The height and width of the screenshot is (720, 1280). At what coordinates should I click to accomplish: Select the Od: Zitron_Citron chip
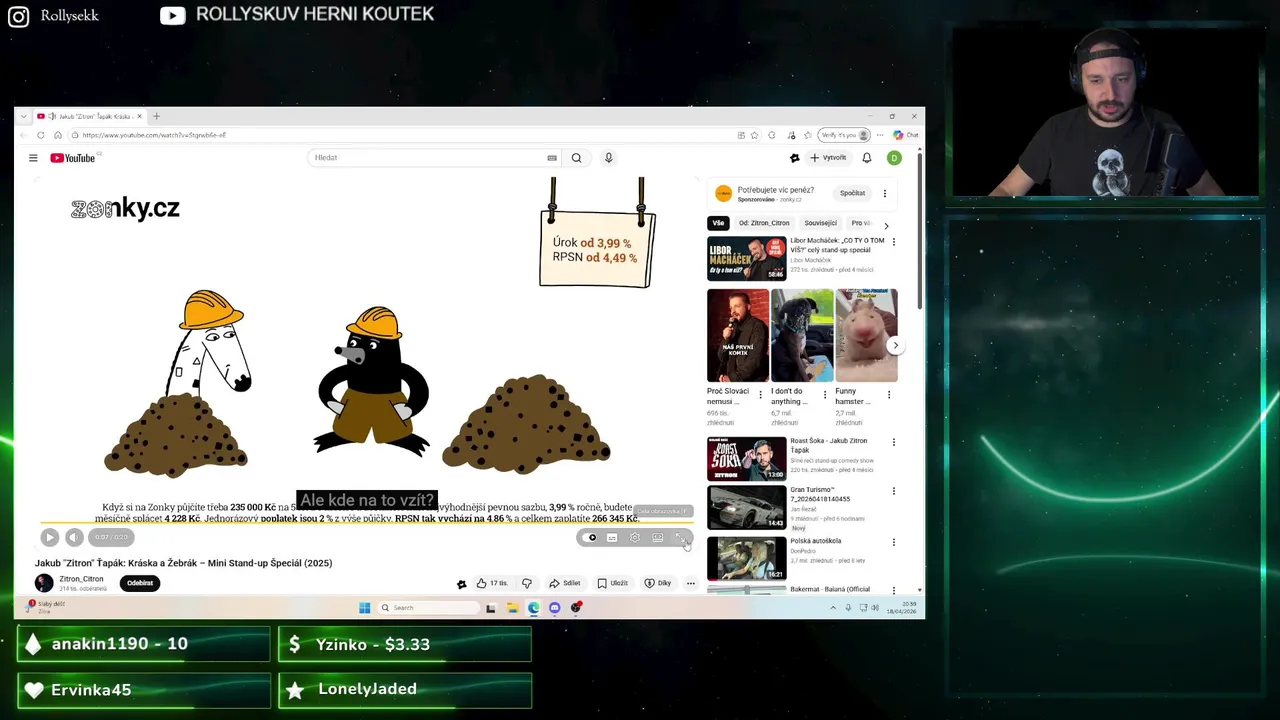pos(764,223)
